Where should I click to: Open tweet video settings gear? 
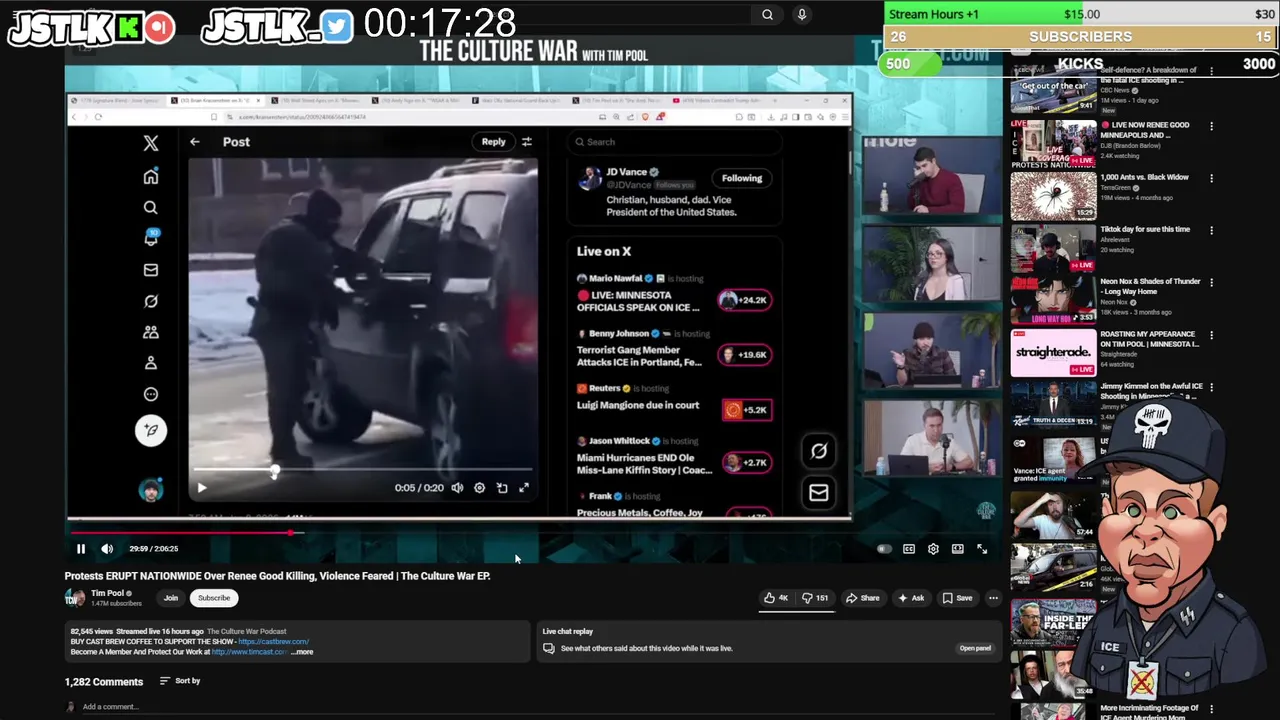pos(479,488)
